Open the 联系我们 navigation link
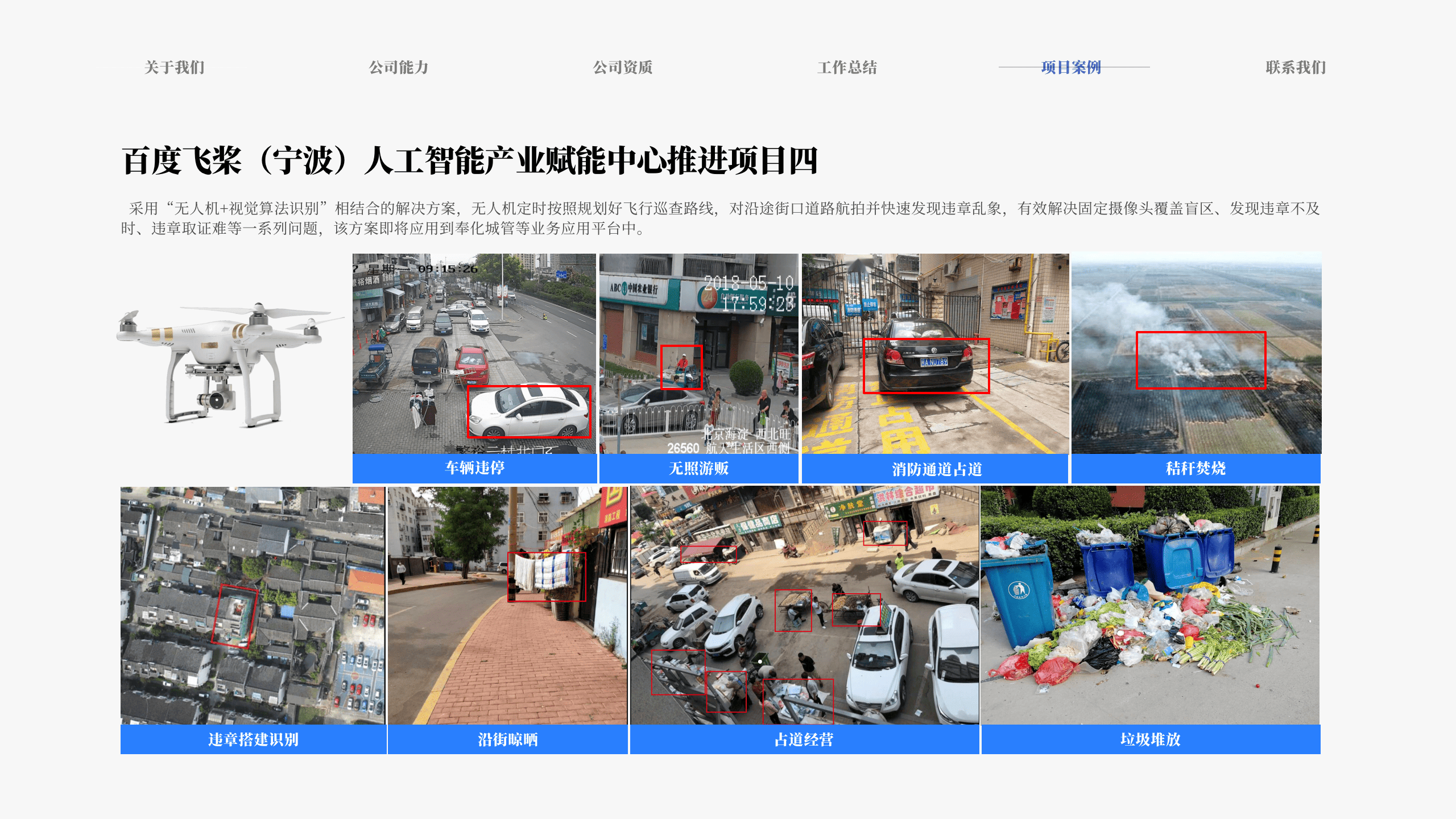The height and width of the screenshot is (819, 1456). coord(1295,67)
